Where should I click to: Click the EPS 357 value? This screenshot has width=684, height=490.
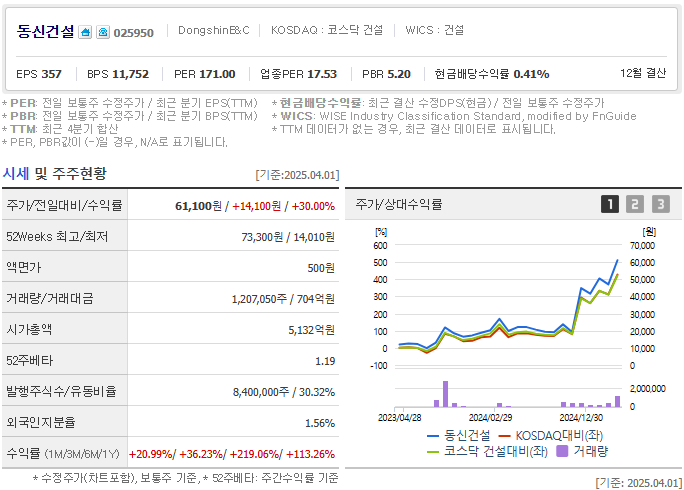point(39,74)
